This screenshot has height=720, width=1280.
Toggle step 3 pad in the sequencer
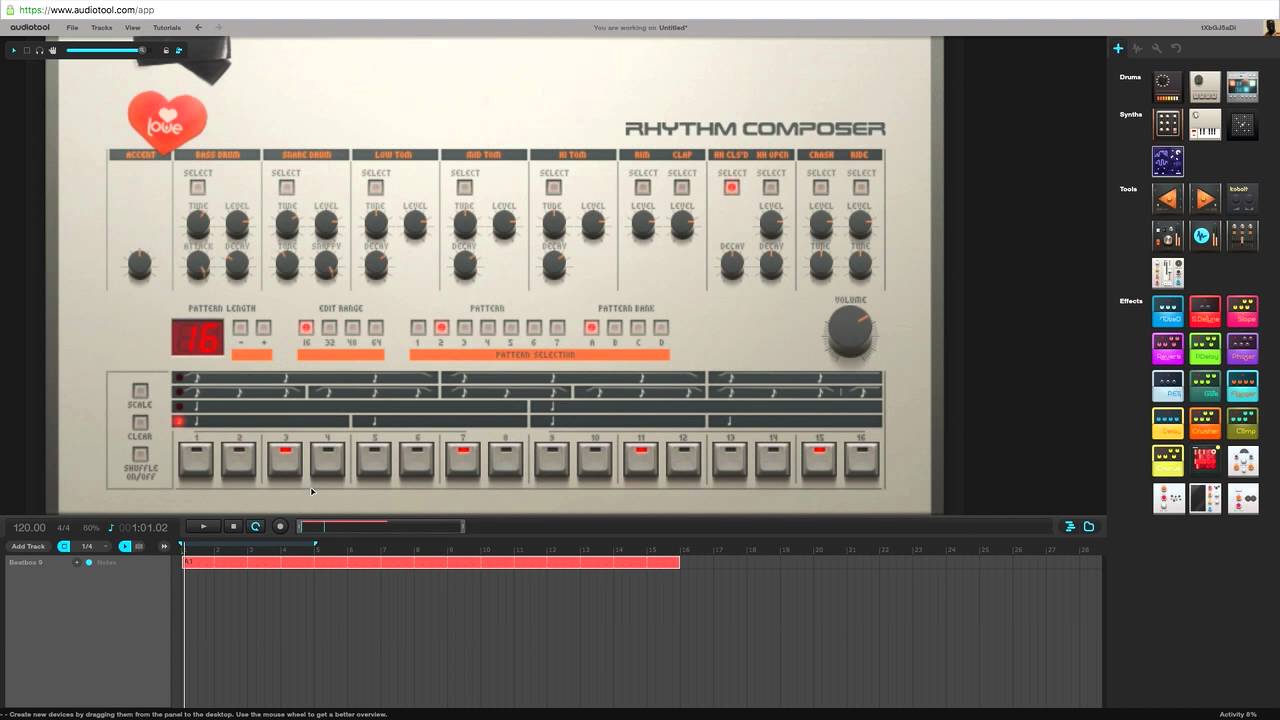[x=285, y=460]
